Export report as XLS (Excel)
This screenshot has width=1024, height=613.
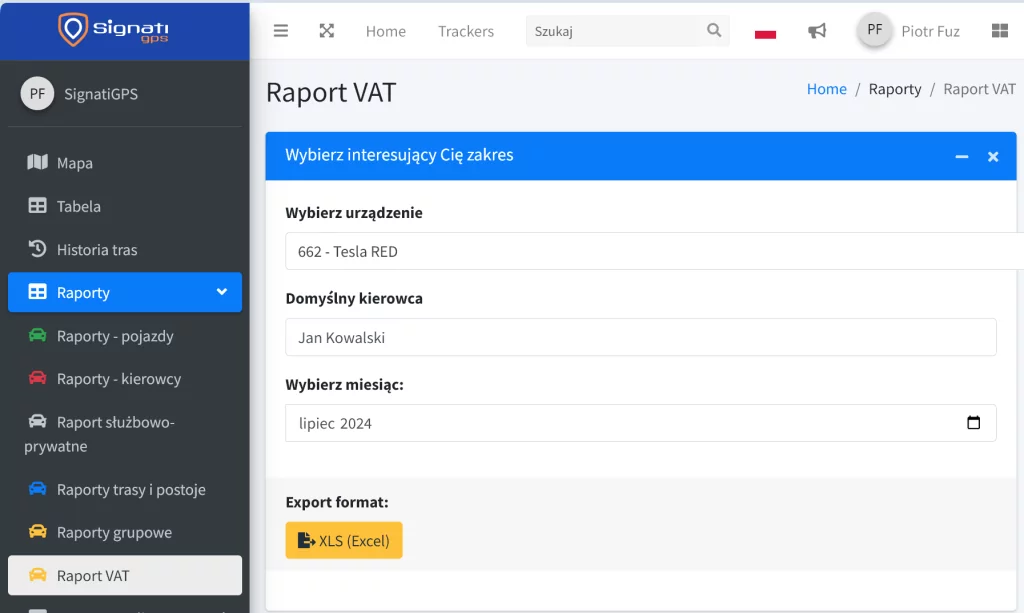tap(344, 540)
